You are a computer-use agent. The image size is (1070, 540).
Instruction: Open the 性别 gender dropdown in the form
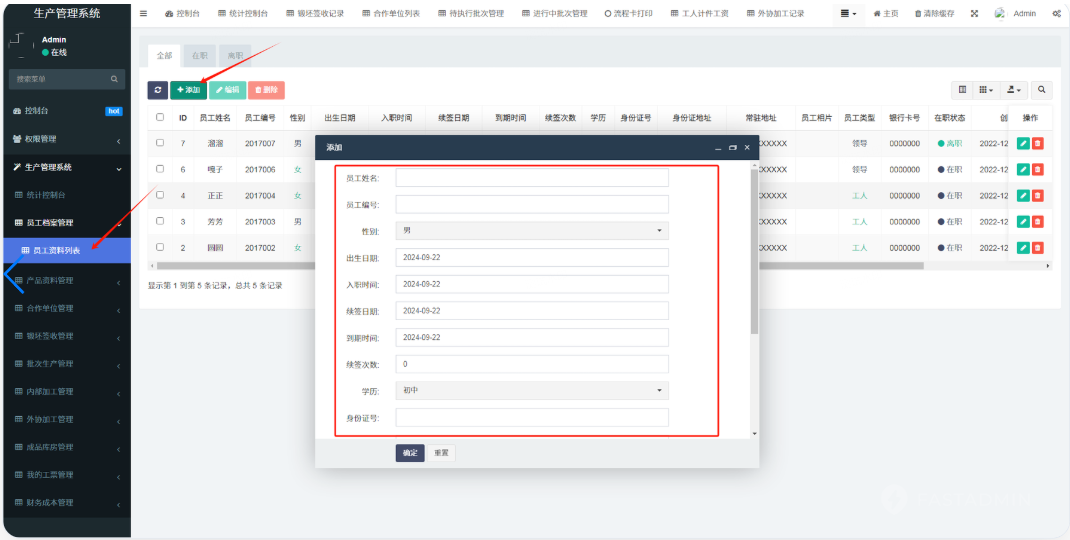[532, 231]
